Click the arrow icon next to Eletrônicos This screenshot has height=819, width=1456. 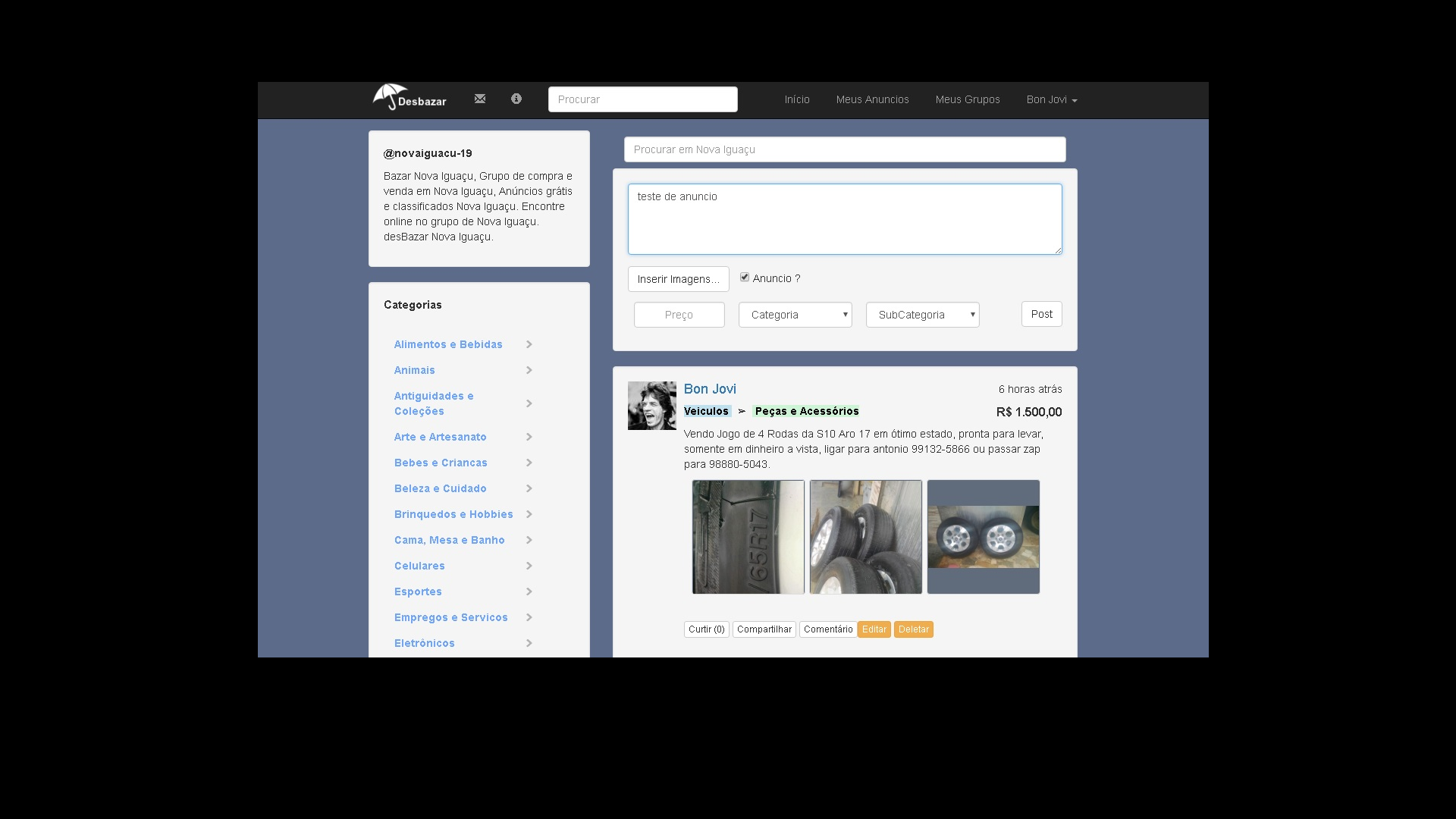point(529,642)
